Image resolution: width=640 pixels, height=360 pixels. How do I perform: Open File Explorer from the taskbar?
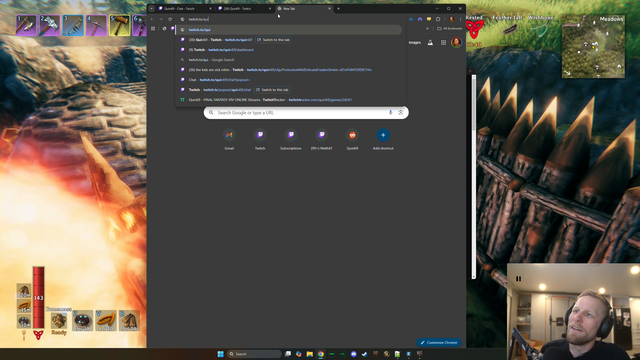tap(310, 354)
